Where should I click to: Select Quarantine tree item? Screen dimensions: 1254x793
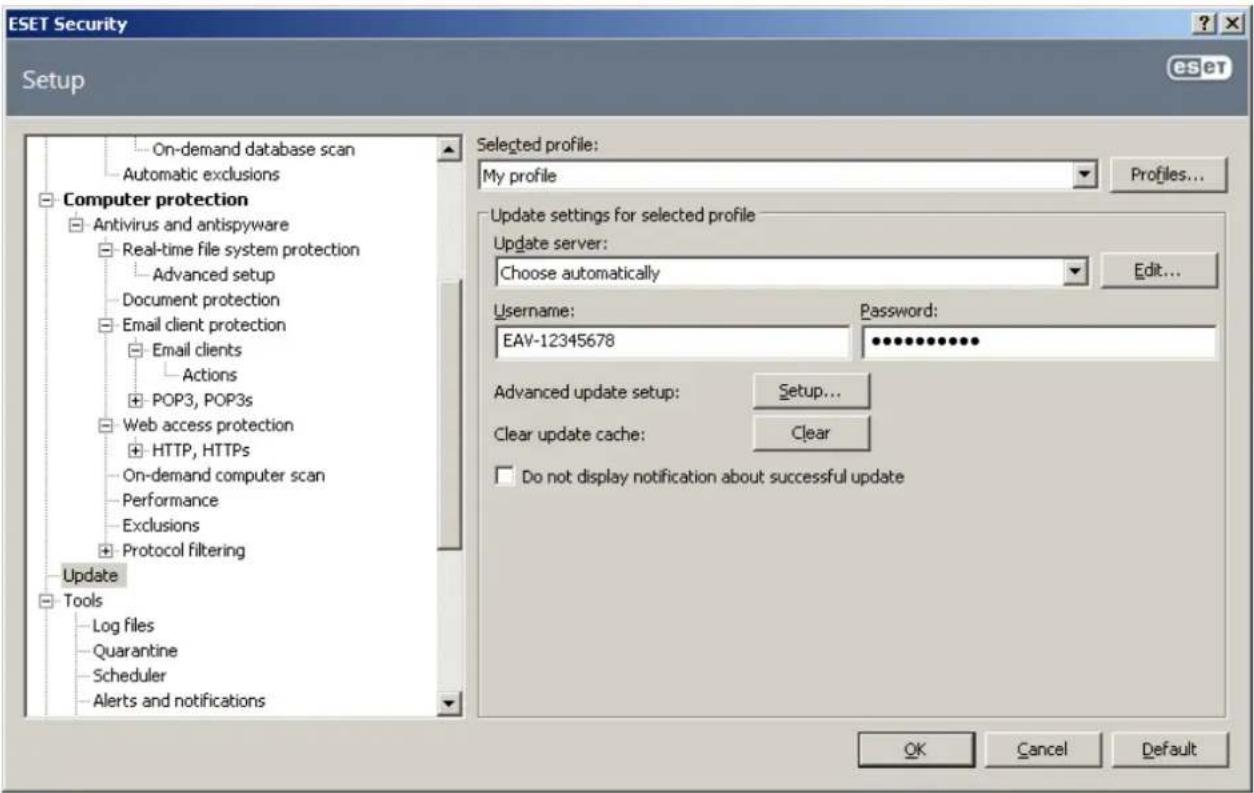point(135,651)
